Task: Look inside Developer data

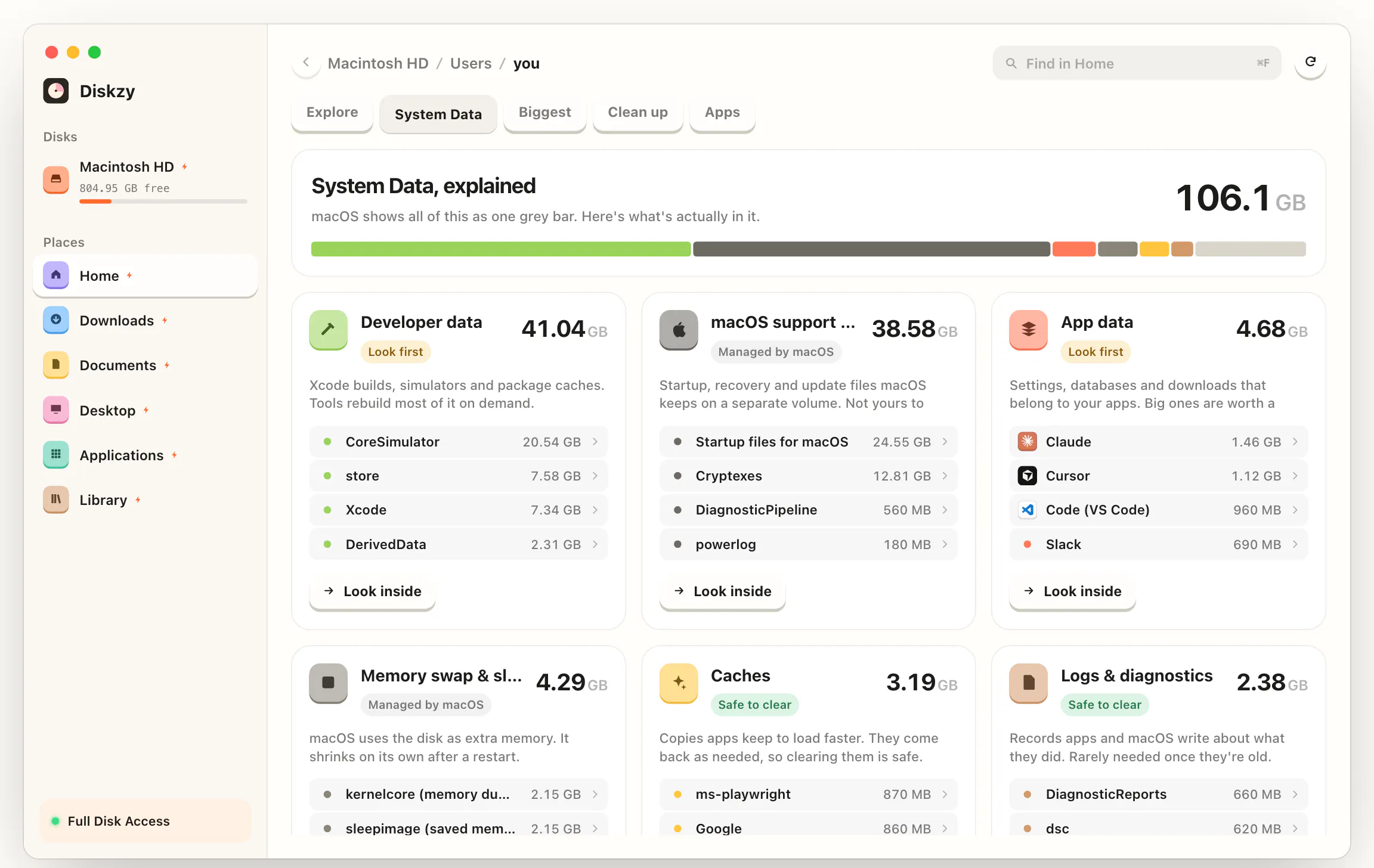Action: tap(372, 591)
